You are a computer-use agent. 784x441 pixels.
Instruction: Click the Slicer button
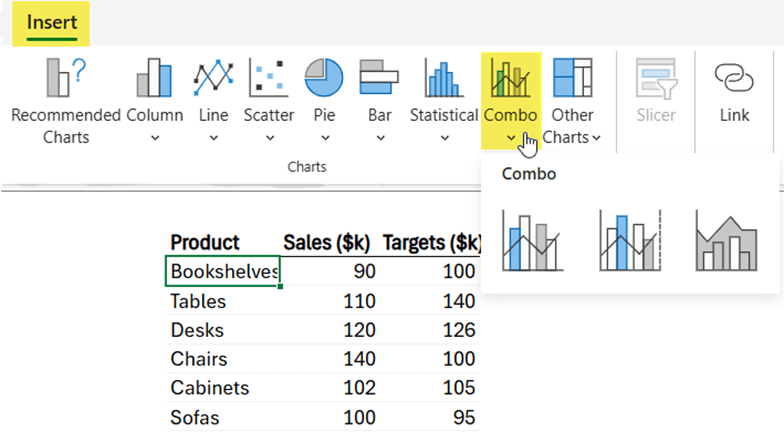(656, 91)
